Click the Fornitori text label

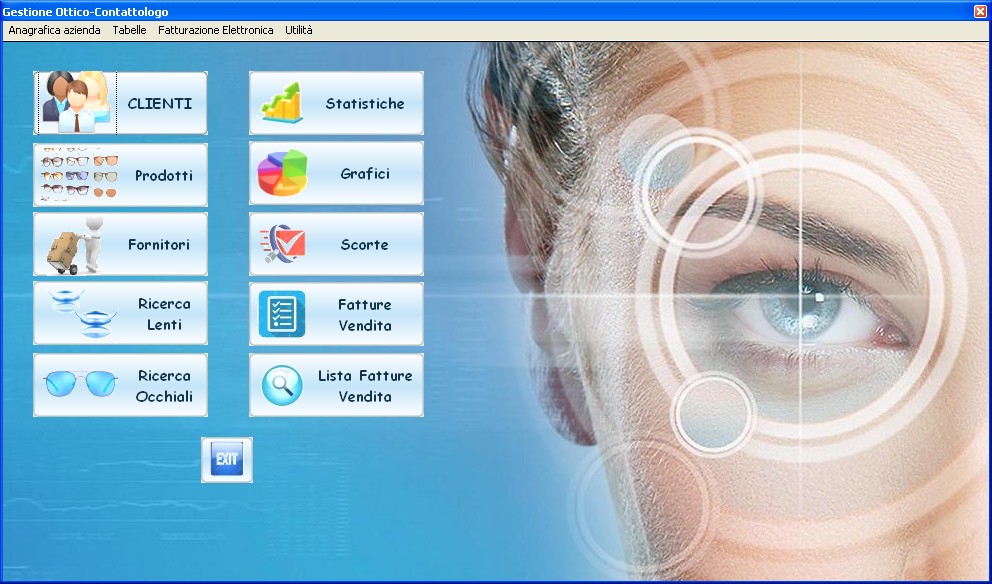click(x=159, y=244)
